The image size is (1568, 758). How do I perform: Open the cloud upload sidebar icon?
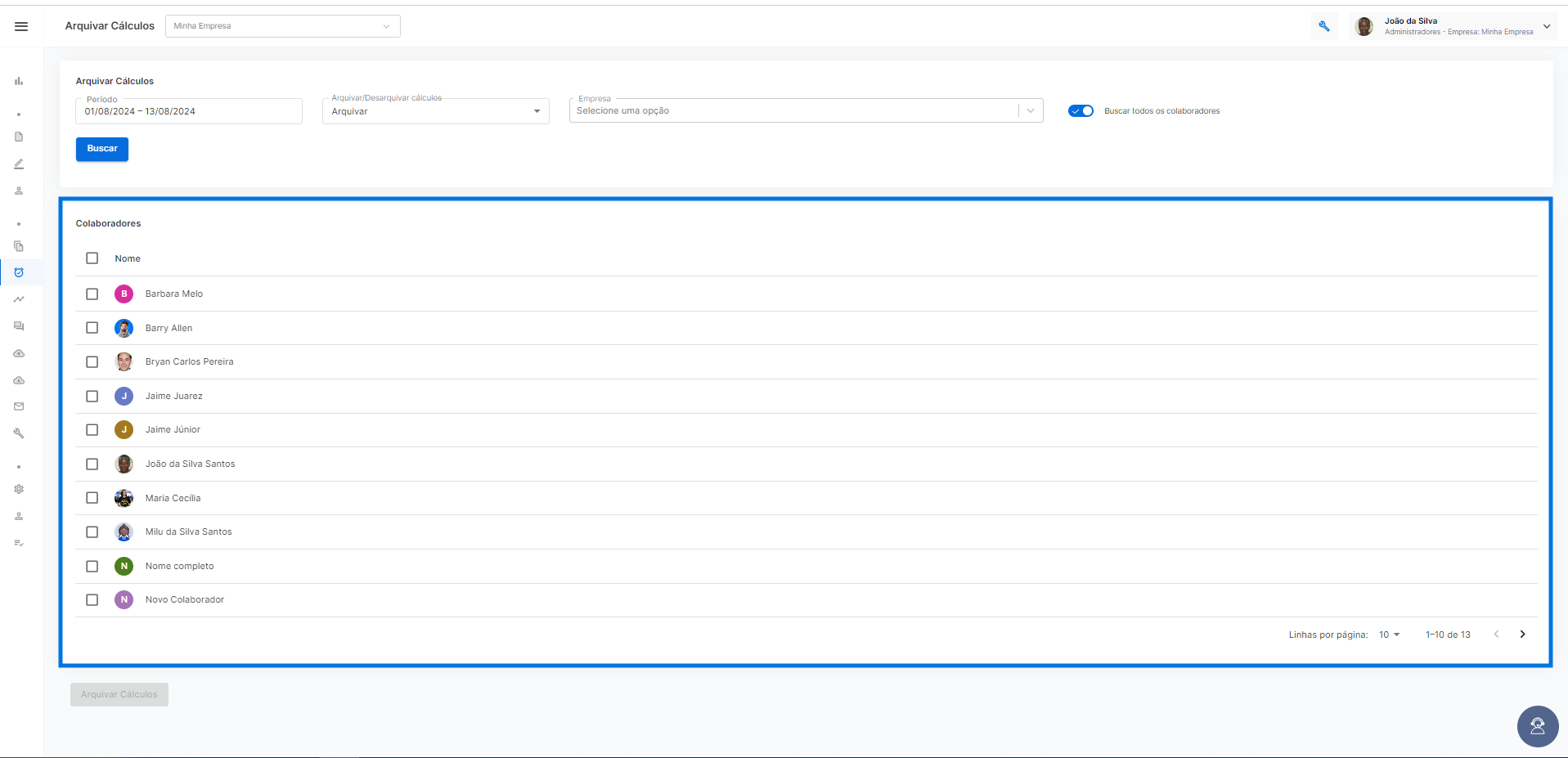point(19,353)
